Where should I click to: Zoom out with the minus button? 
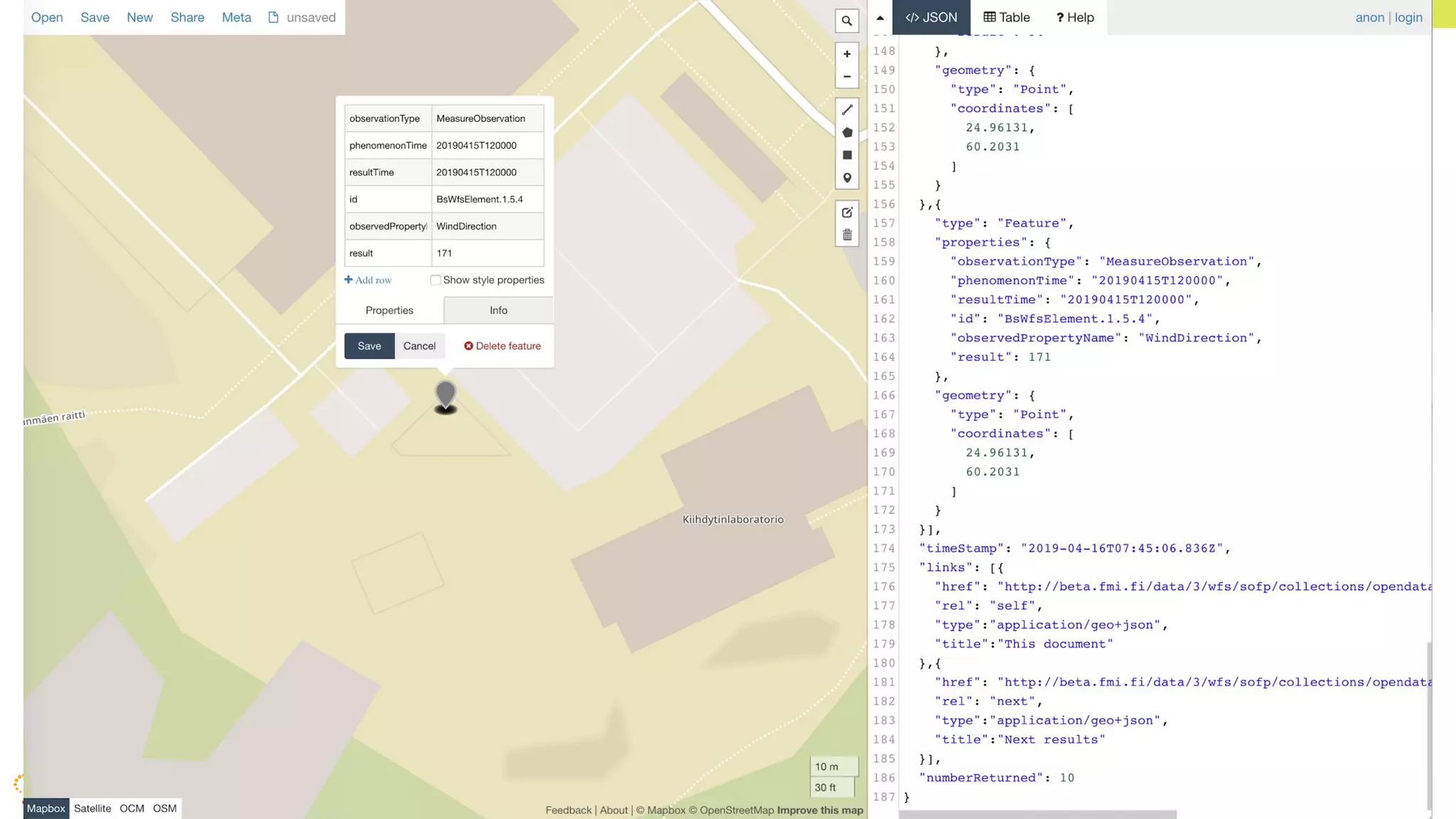click(x=847, y=77)
